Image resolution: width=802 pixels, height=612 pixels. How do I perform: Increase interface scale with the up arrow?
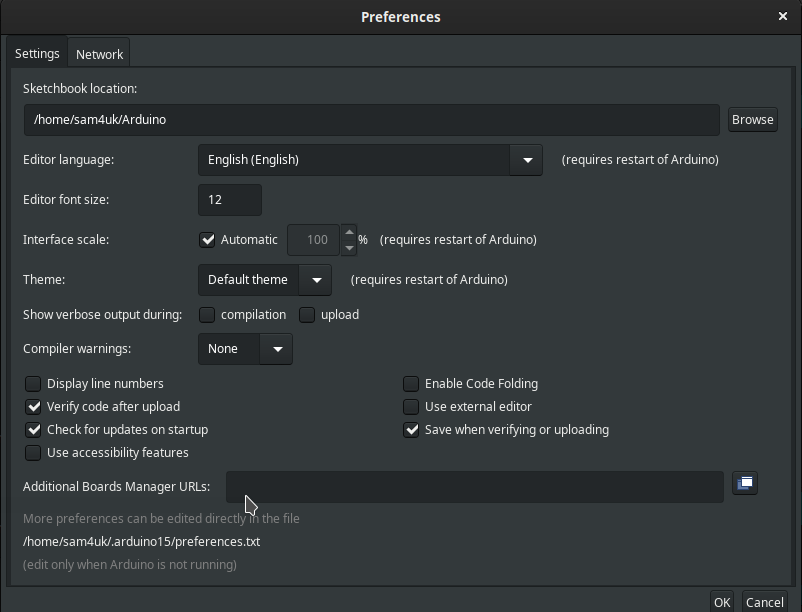point(349,232)
